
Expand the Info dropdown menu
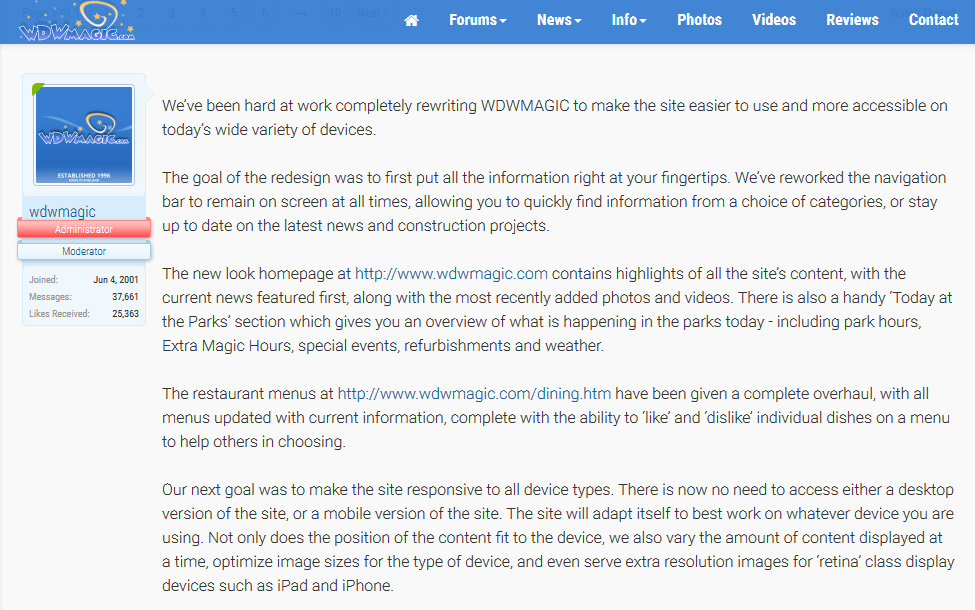628,20
